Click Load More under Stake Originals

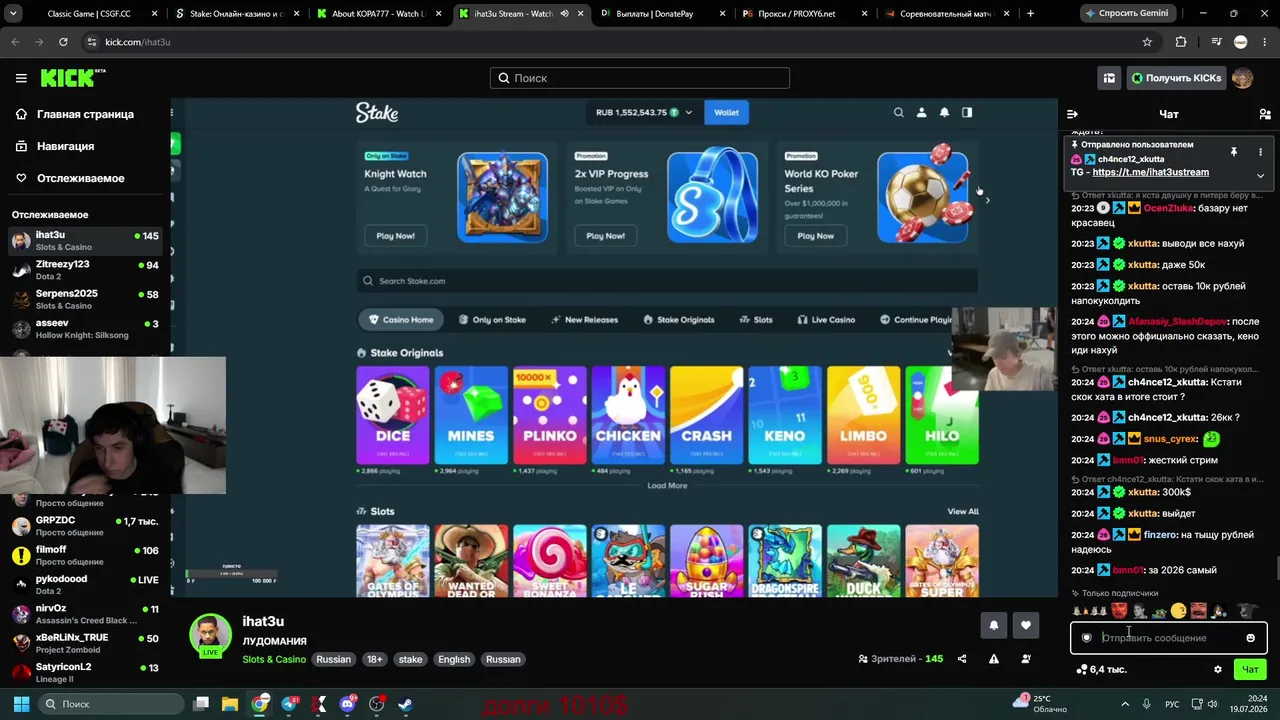coord(667,486)
